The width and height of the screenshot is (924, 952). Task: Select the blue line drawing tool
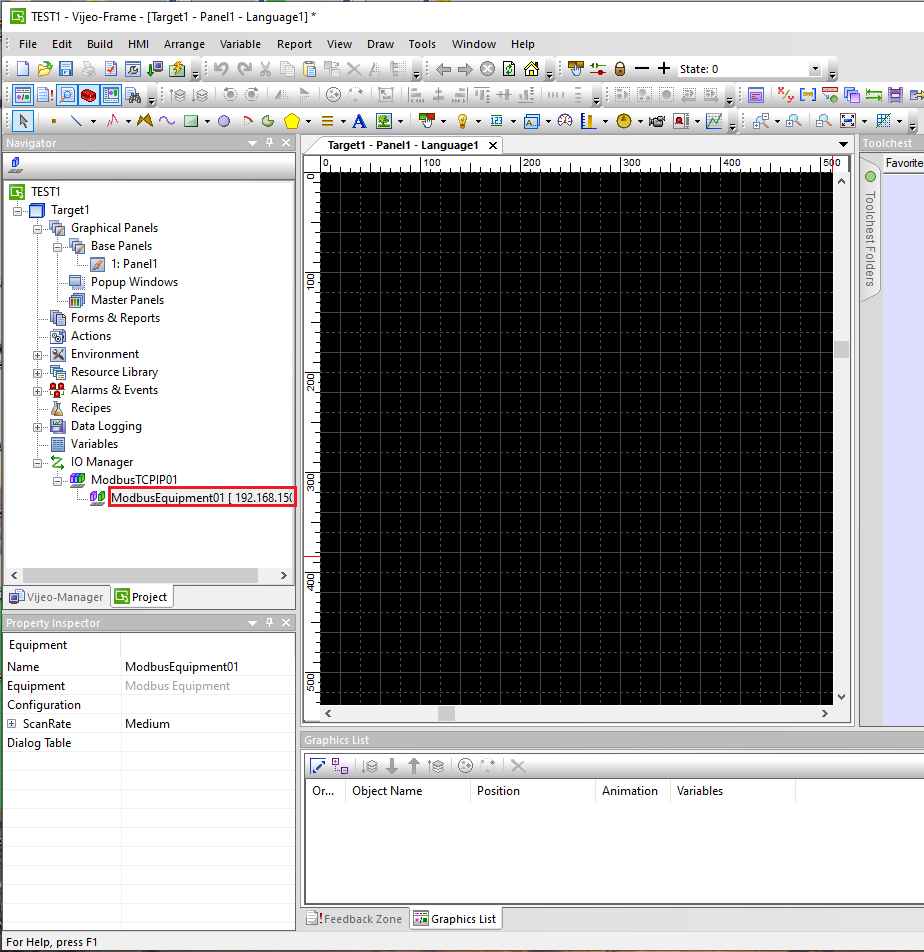tap(76, 121)
